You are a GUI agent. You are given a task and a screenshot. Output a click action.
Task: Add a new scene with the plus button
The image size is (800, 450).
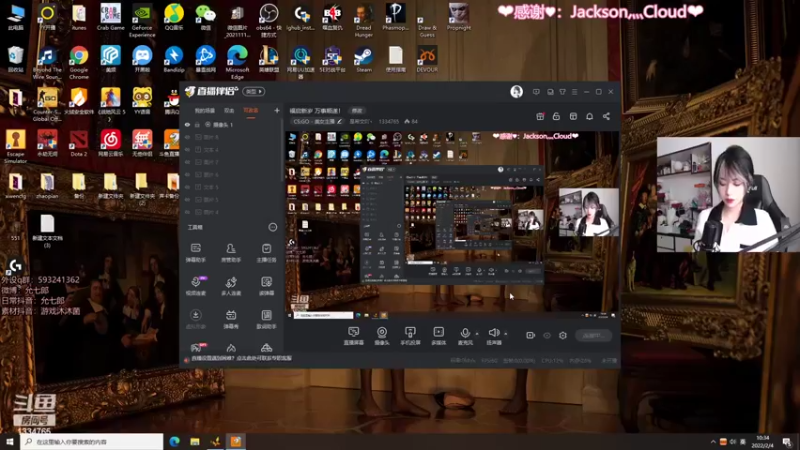277,110
